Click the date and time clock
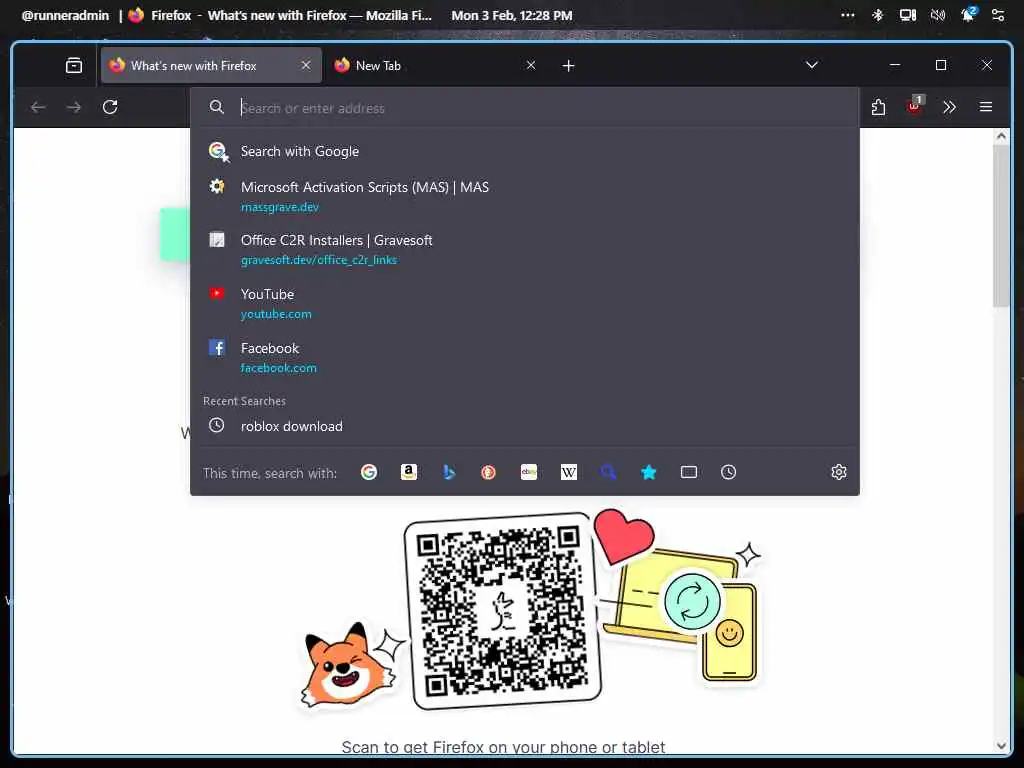Screen dimensions: 1024x768 tap(512, 15)
